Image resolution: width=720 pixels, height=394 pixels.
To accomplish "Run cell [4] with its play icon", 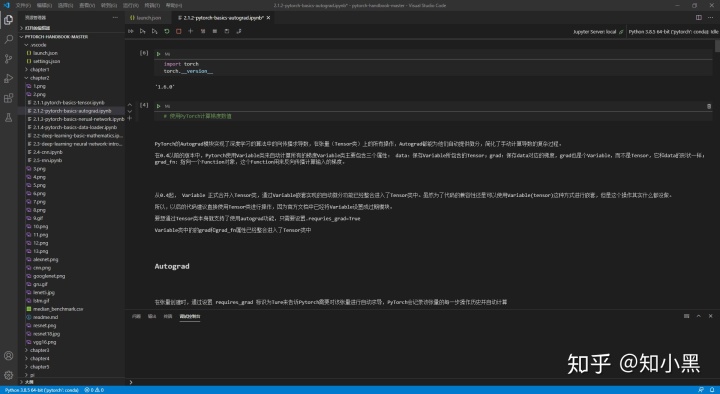I will 158,106.
